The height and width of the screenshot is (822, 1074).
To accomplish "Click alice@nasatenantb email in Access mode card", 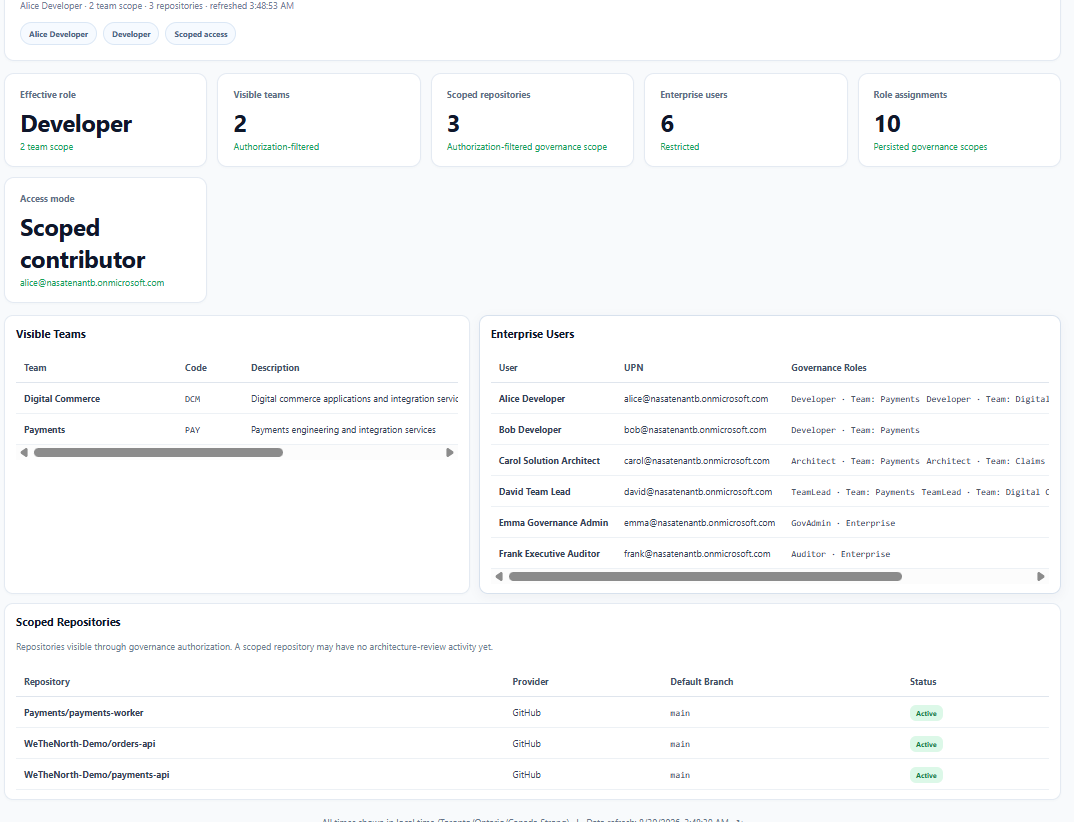I will tap(92, 283).
